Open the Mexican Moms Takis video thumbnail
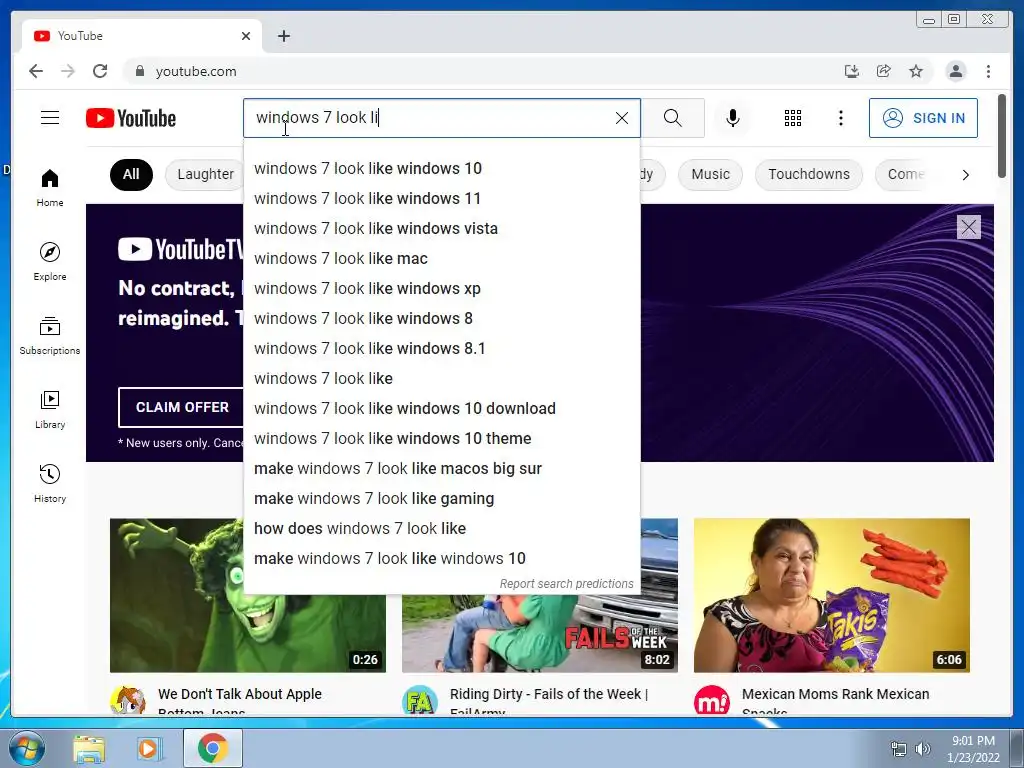This screenshot has height=768, width=1024. click(831, 595)
